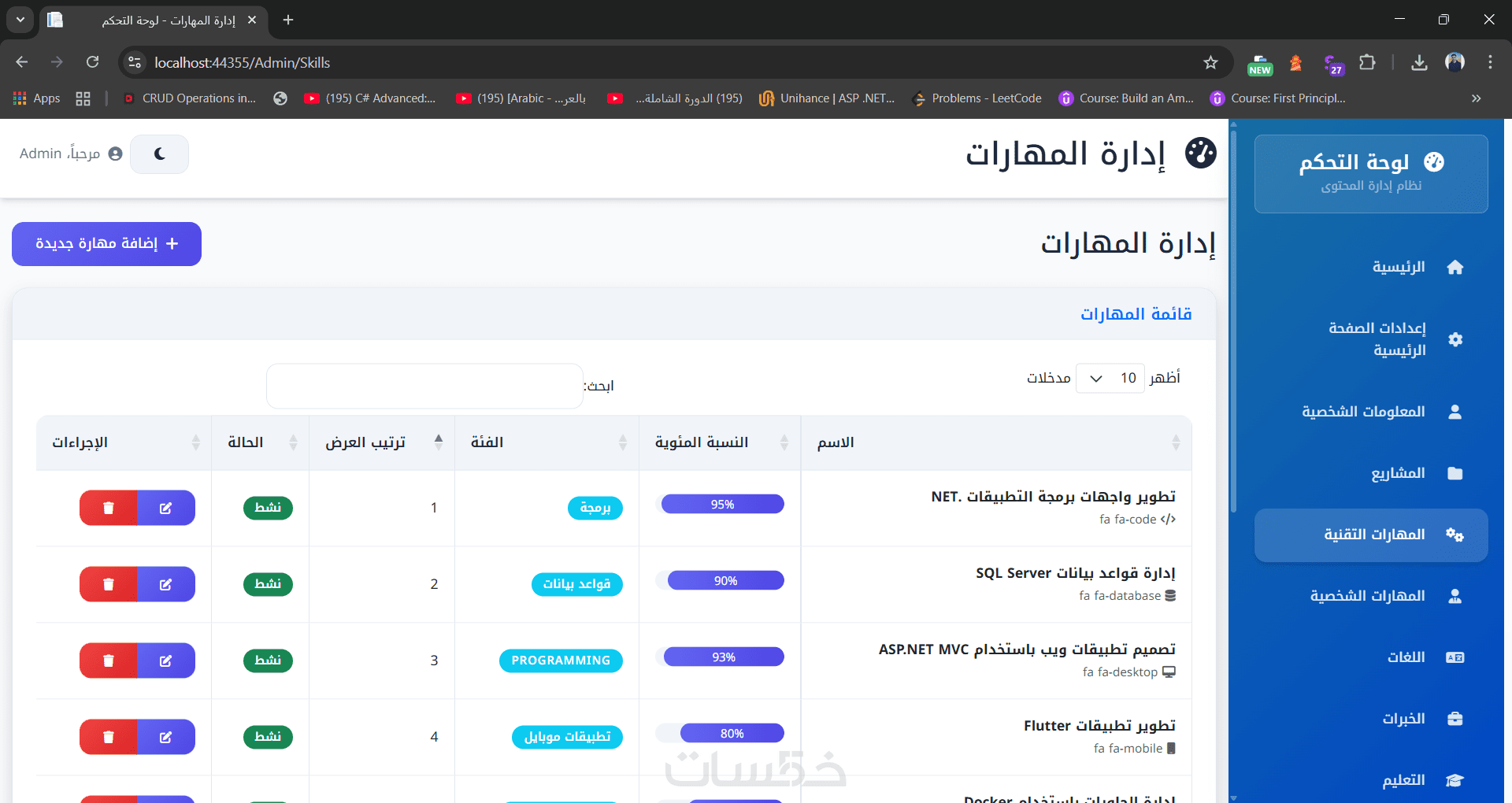Open the tab search dropdown

20,20
